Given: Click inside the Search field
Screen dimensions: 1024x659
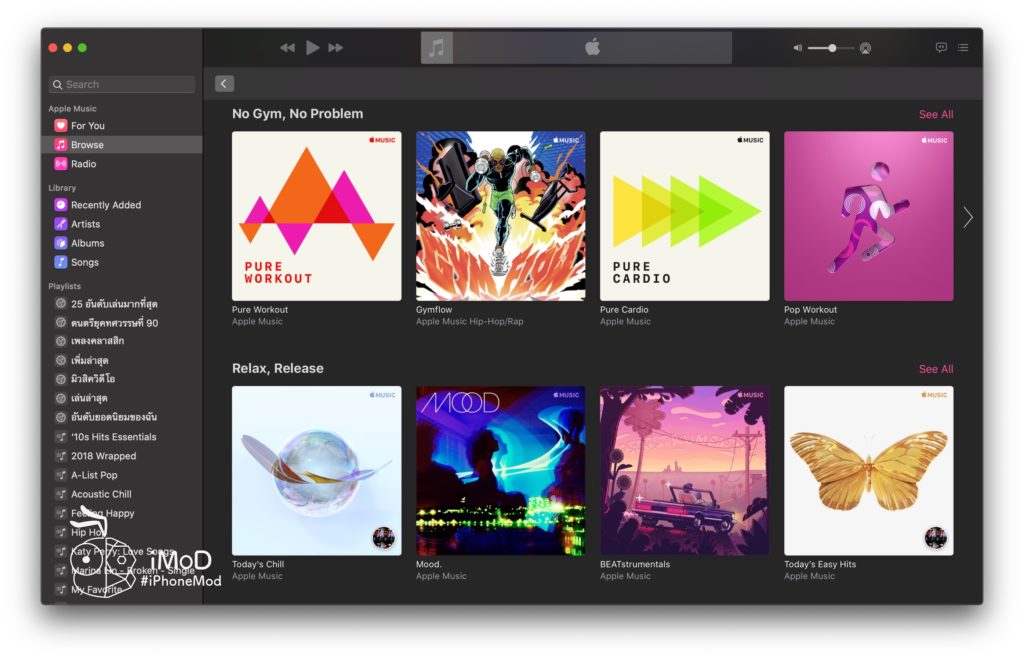Looking at the screenshot, I should click(120, 84).
